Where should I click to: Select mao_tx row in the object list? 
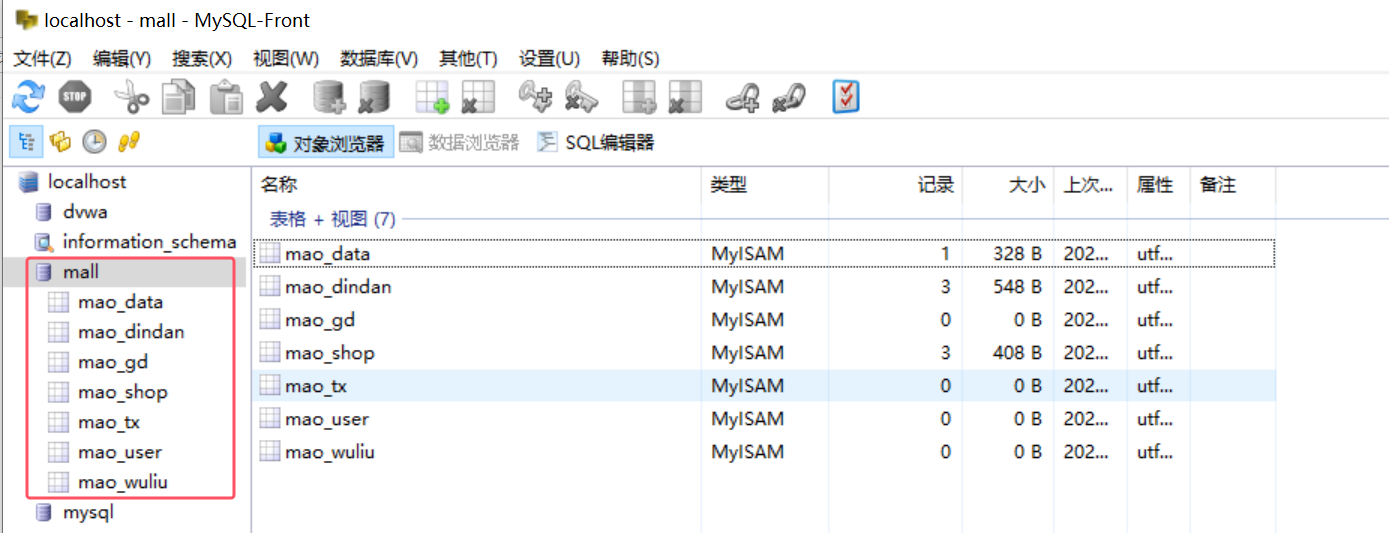click(x=765, y=386)
